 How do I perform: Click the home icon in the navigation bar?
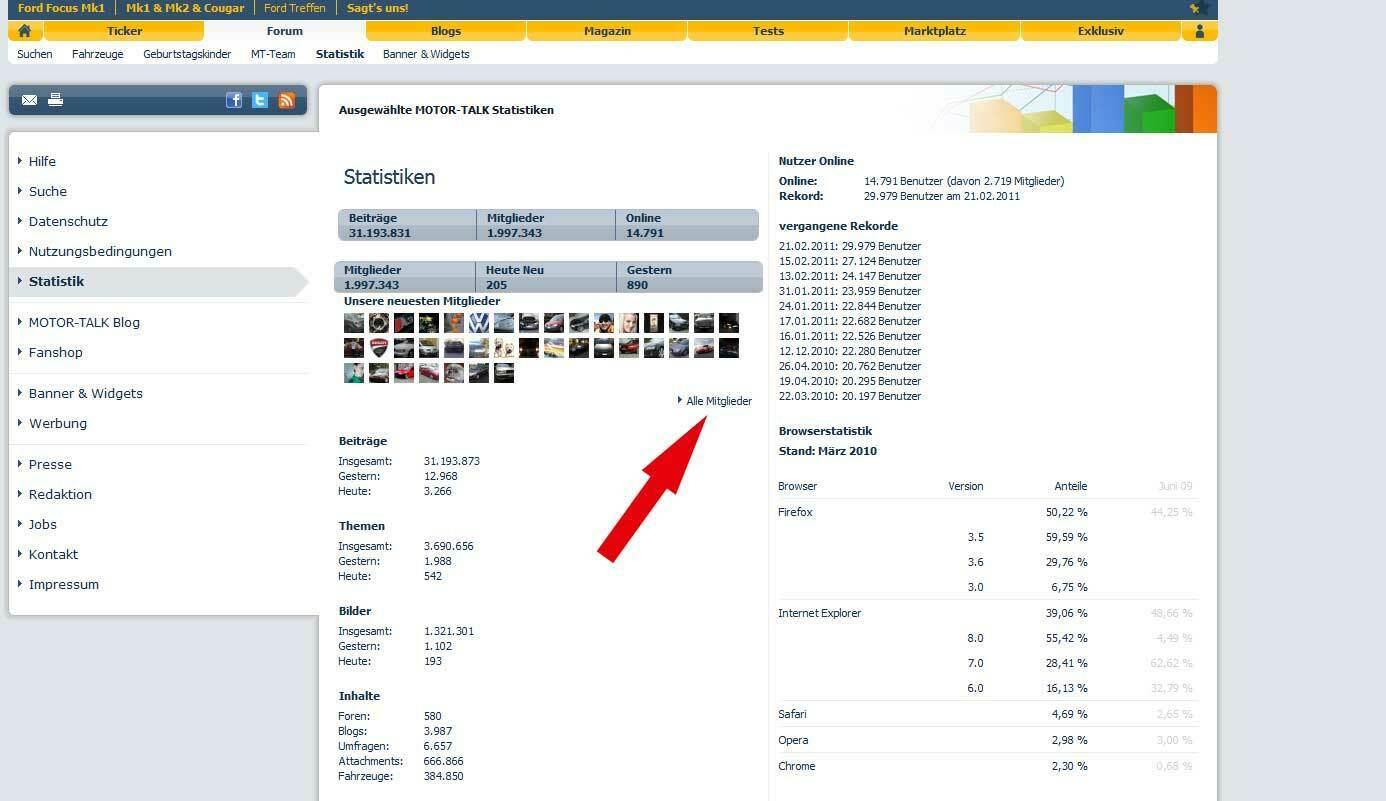[25, 31]
